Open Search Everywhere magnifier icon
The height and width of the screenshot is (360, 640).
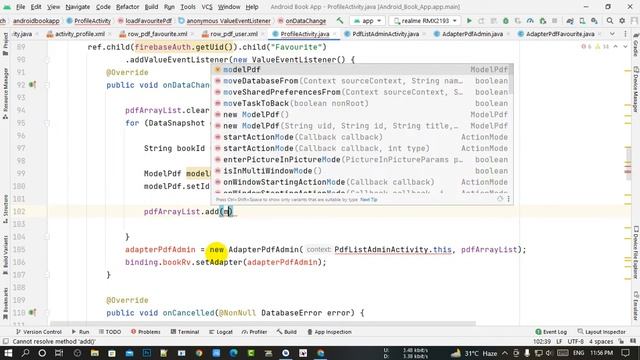(609, 20)
